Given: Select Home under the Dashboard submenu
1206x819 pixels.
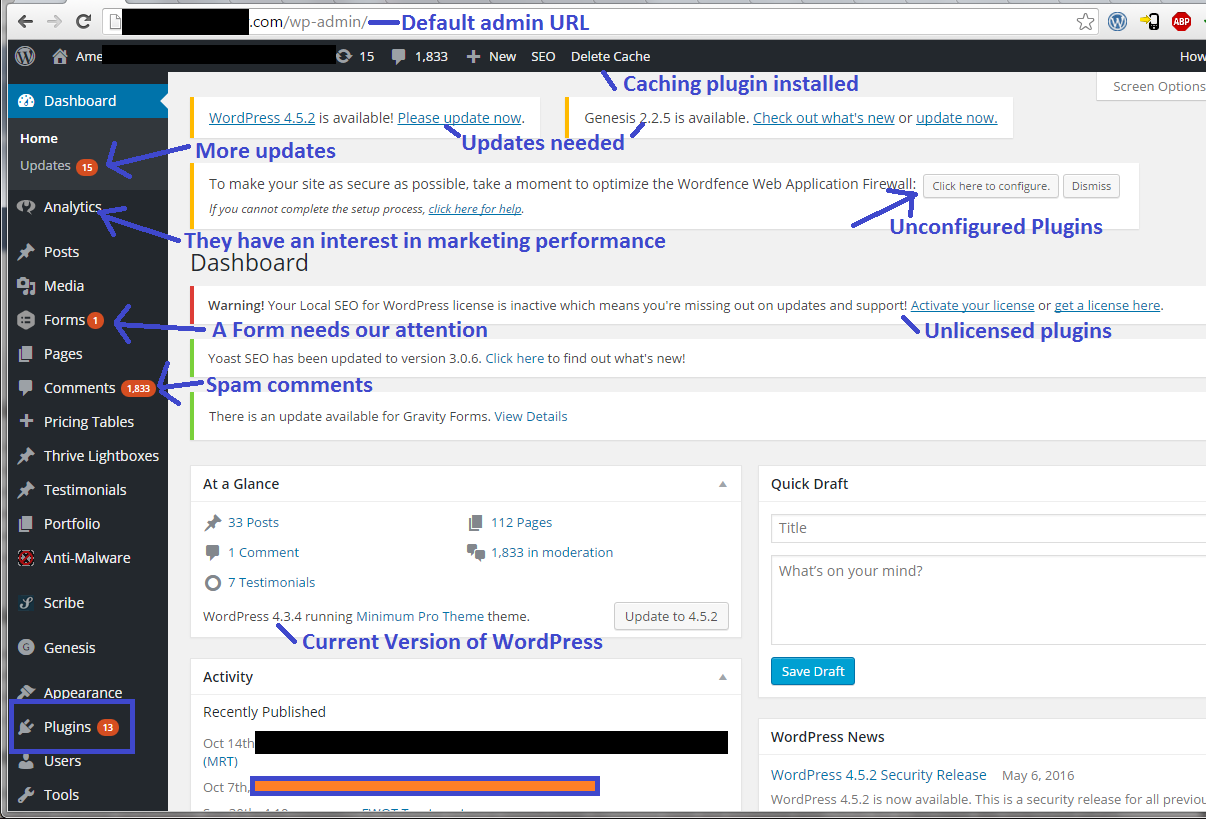Looking at the screenshot, I should pyautogui.click(x=39, y=139).
